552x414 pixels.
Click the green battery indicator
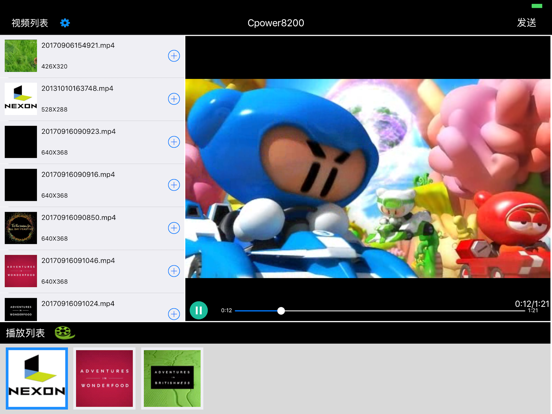[537, 6]
